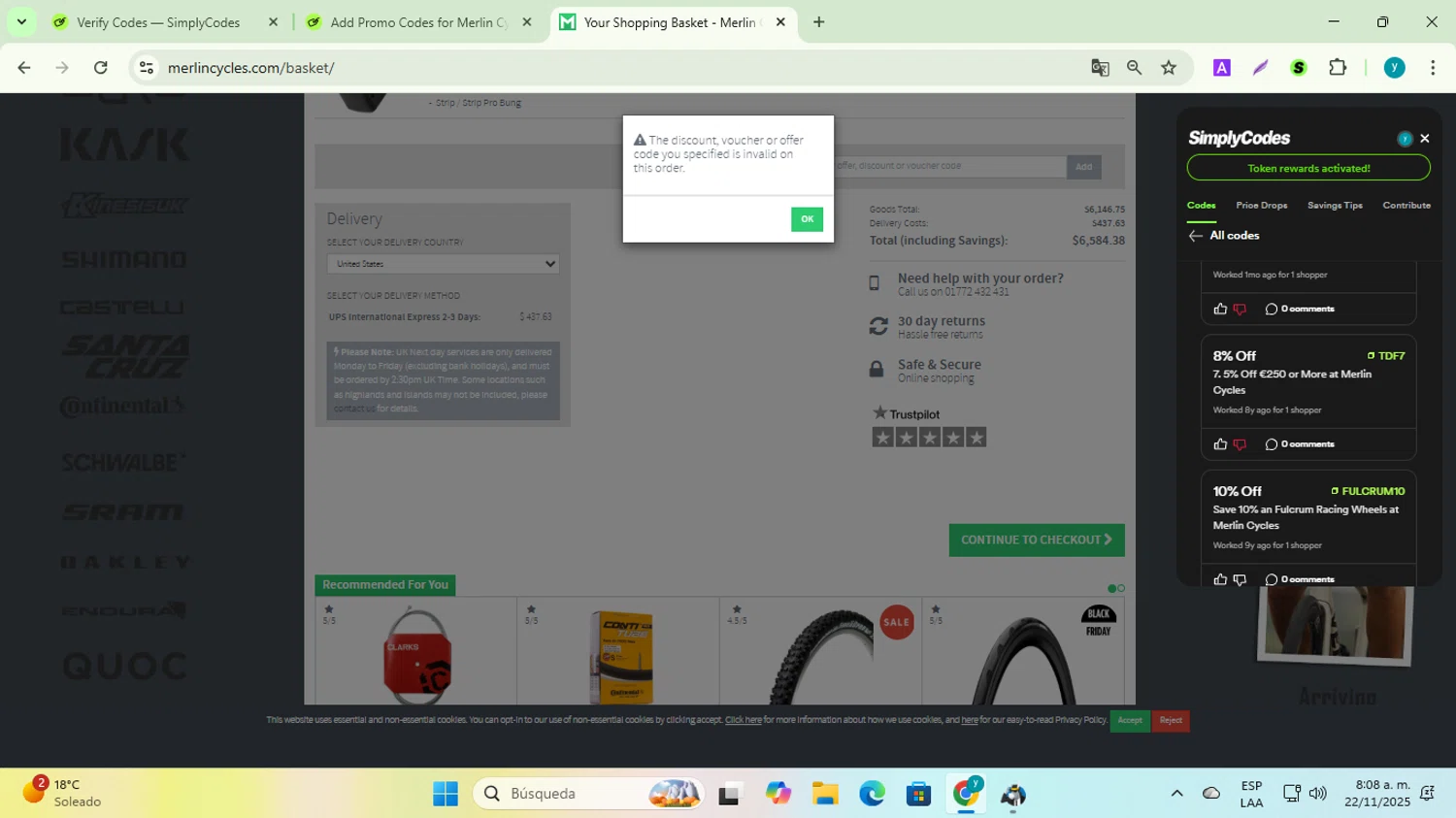Close the Verify Codes tab
This screenshot has width=1456, height=818.
click(x=273, y=22)
